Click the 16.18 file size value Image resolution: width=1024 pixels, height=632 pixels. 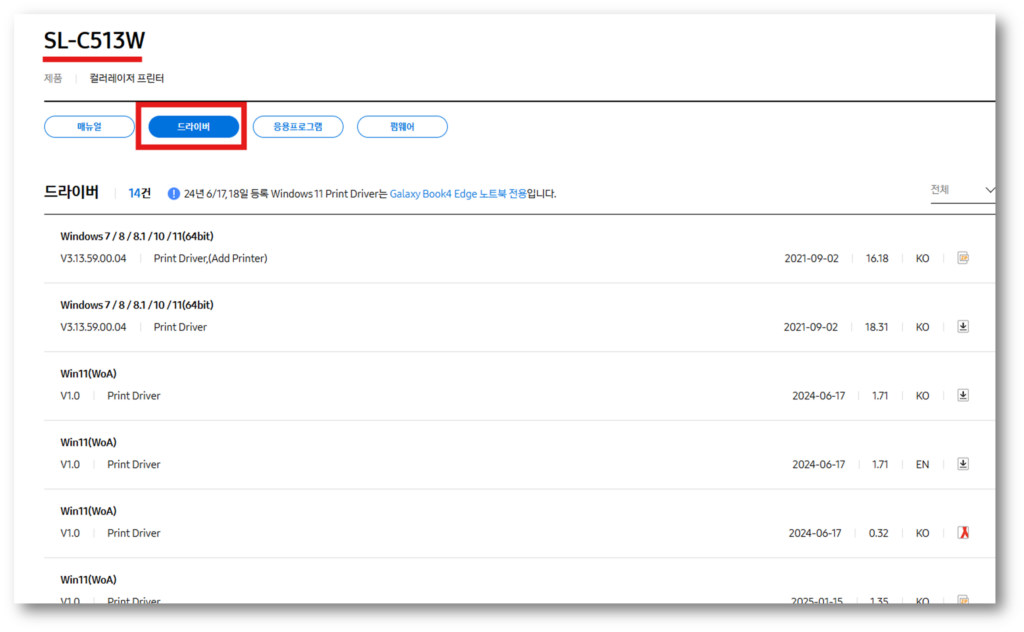pyautogui.click(x=877, y=259)
